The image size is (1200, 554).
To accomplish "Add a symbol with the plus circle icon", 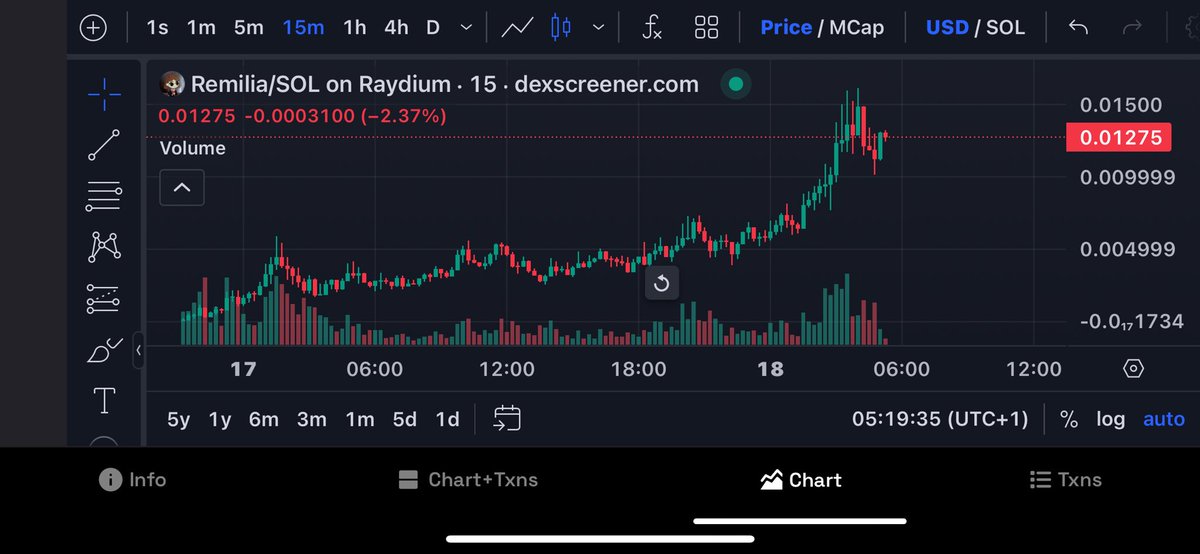I will pyautogui.click(x=93, y=28).
